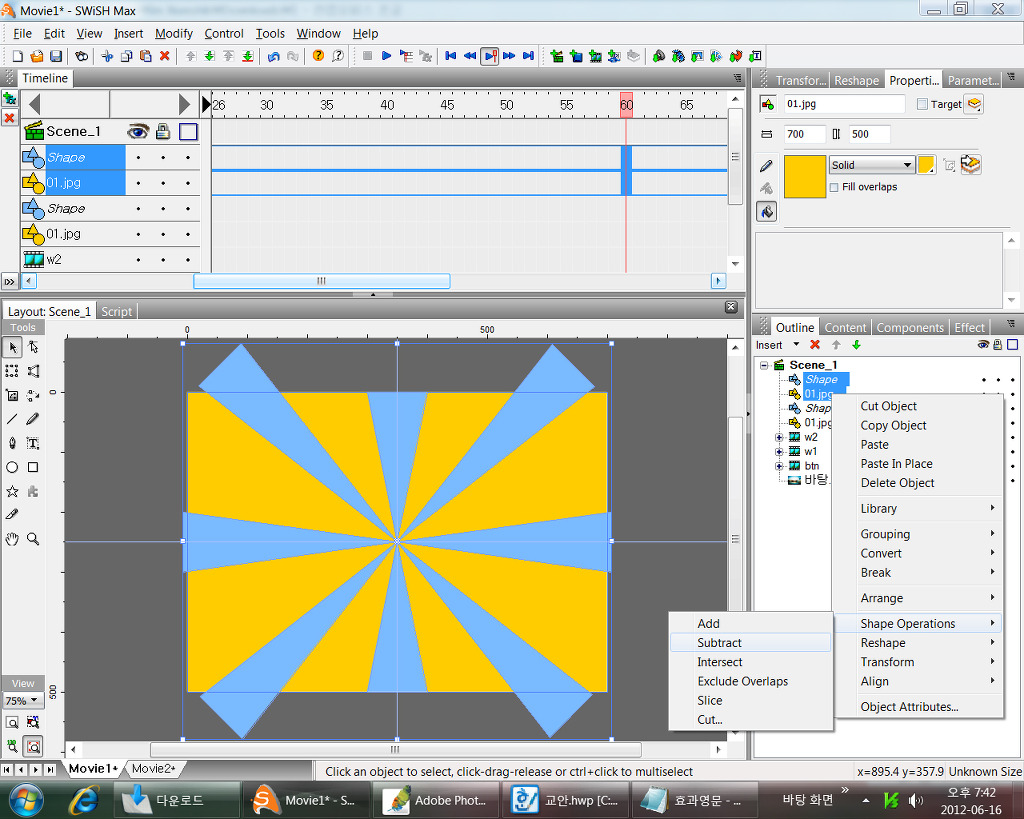The image size is (1024, 819).
Task: Open the 75% zoom level dropdown
Action: 23,701
